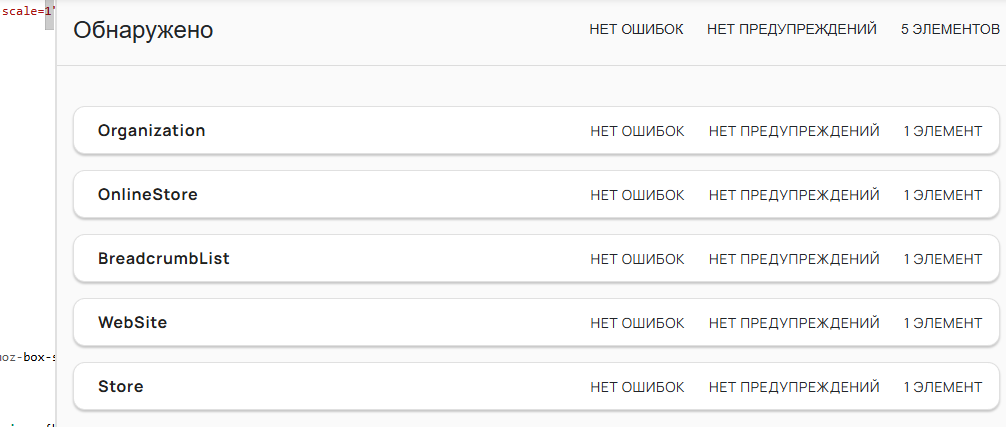Click НЕТ ПРЕДУПРЕЖДЕНИЙ in OnlineStore row
This screenshot has width=1006, height=427.
(x=794, y=196)
